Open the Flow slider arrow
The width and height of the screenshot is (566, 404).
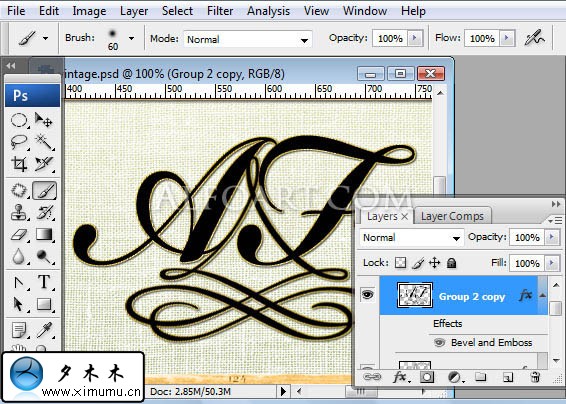click(x=507, y=38)
